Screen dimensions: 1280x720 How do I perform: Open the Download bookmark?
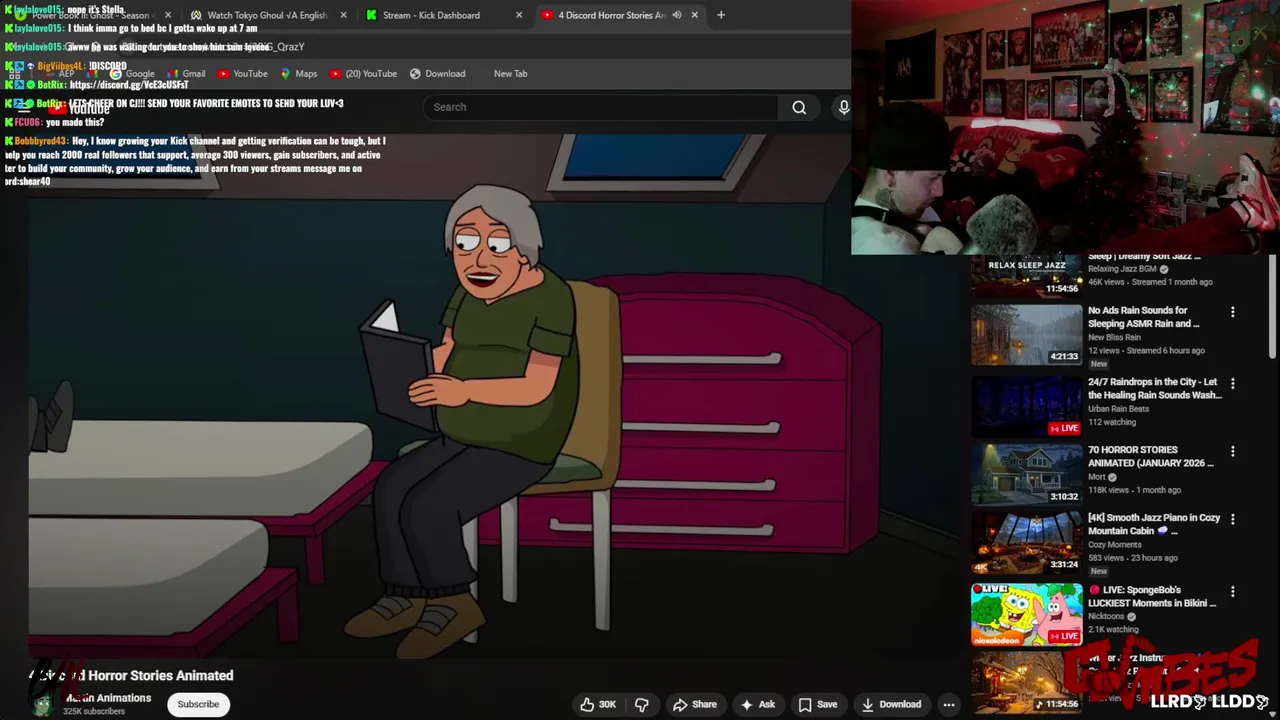[x=437, y=73]
